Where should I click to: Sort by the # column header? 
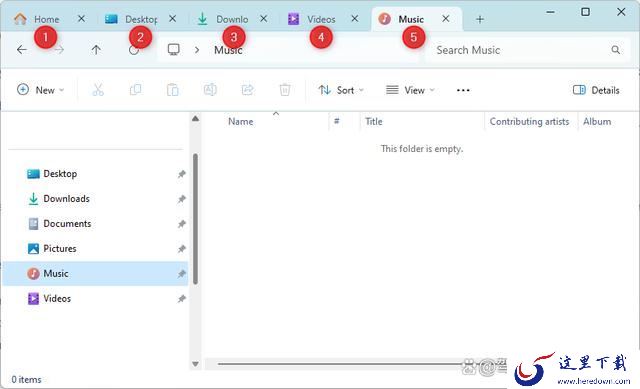click(x=337, y=121)
